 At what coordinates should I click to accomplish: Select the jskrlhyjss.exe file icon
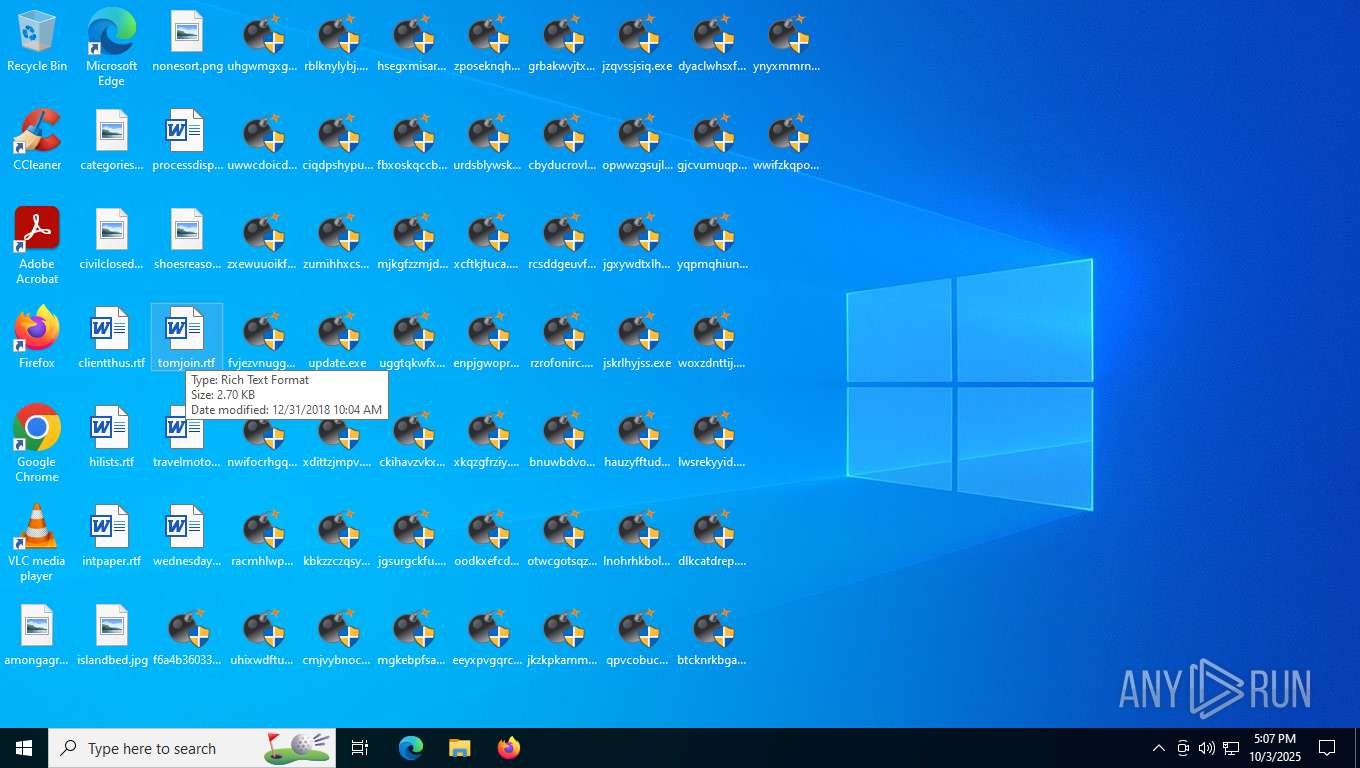(x=637, y=339)
